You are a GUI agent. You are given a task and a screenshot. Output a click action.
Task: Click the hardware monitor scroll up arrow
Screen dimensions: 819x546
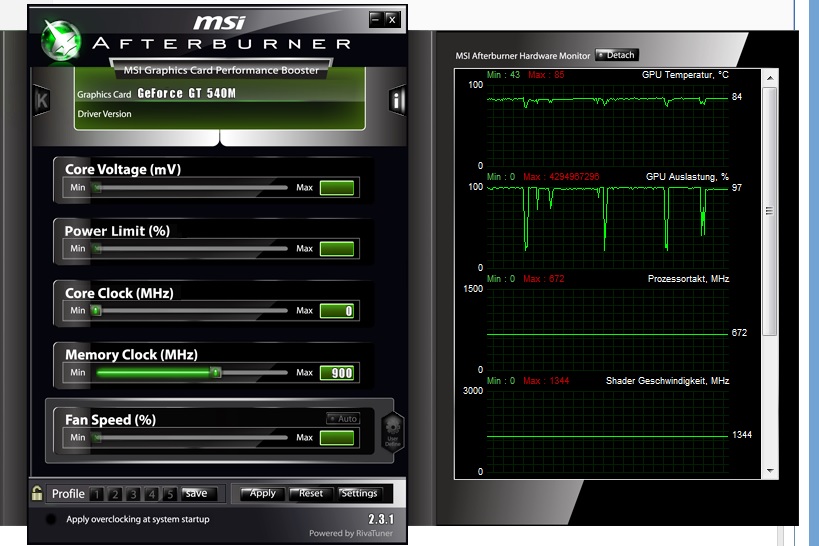pos(770,77)
